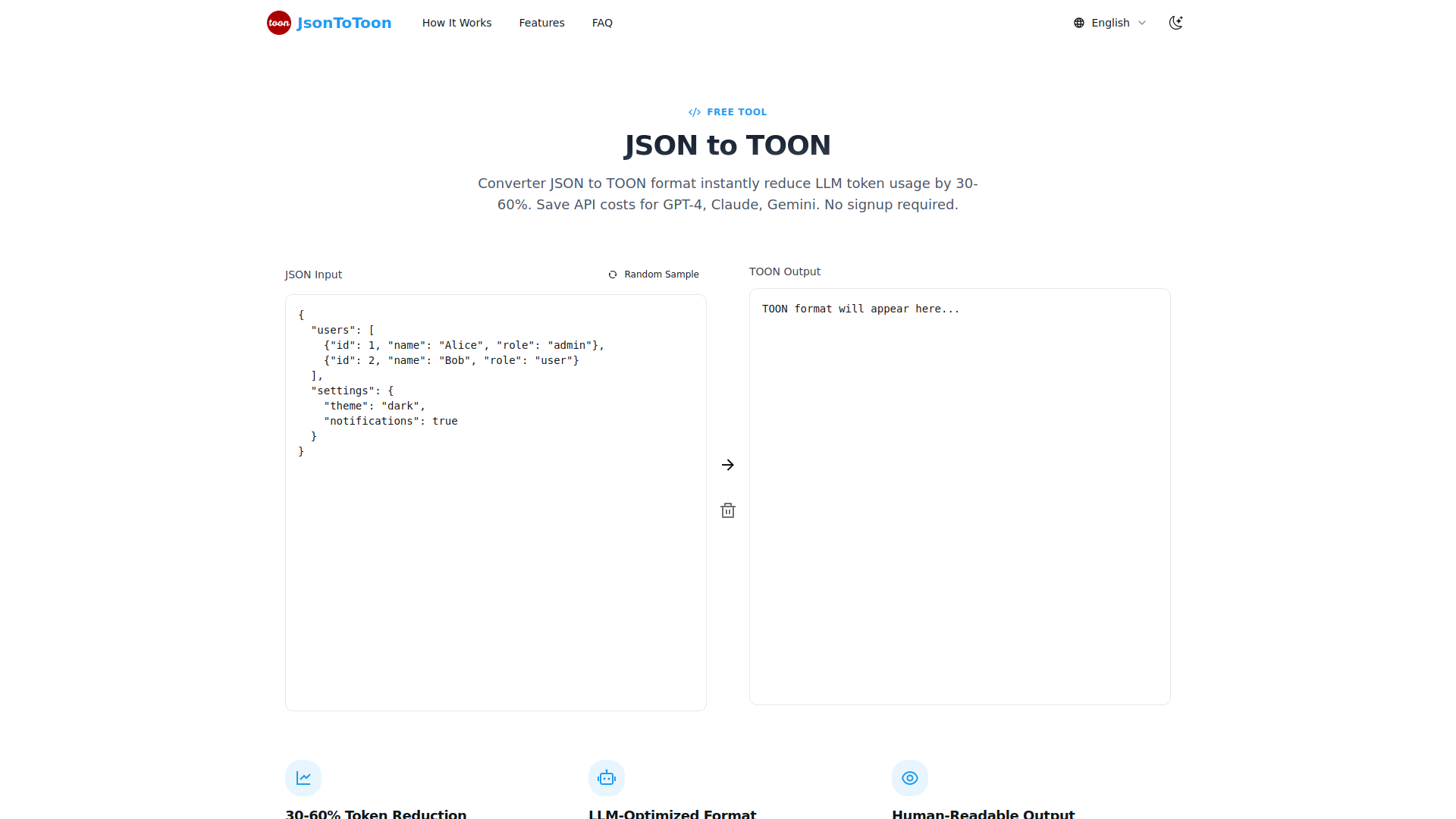Click the trash clear icon

(x=728, y=510)
